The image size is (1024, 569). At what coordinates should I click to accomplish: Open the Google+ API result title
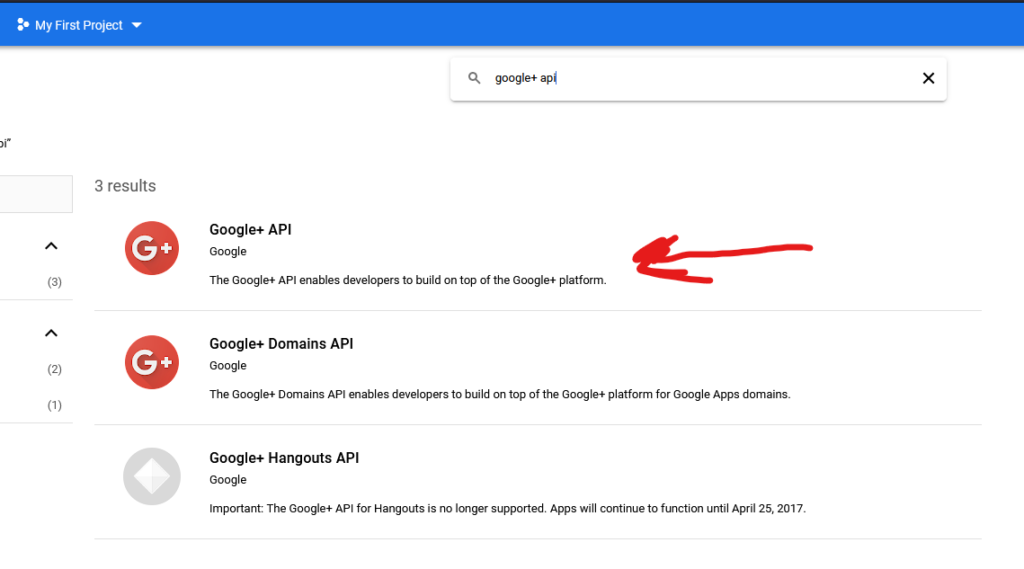coord(250,230)
